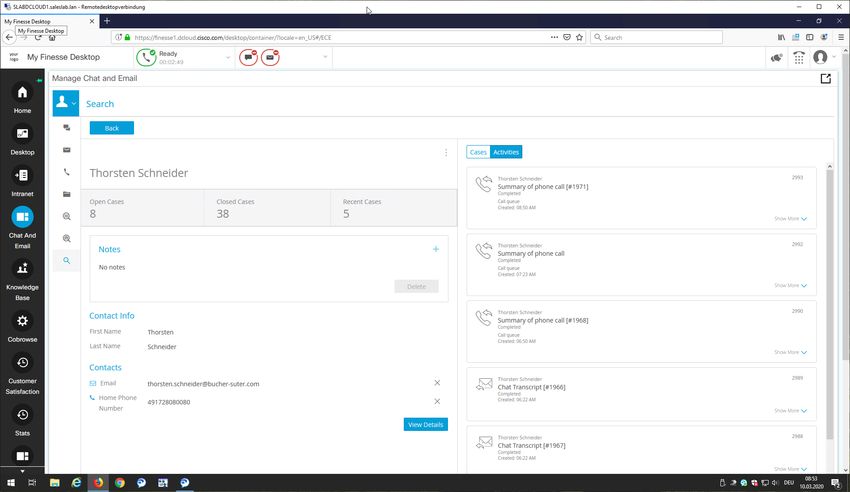The image size is (850, 492).
Task: Click the Delete note button
Action: (416, 287)
